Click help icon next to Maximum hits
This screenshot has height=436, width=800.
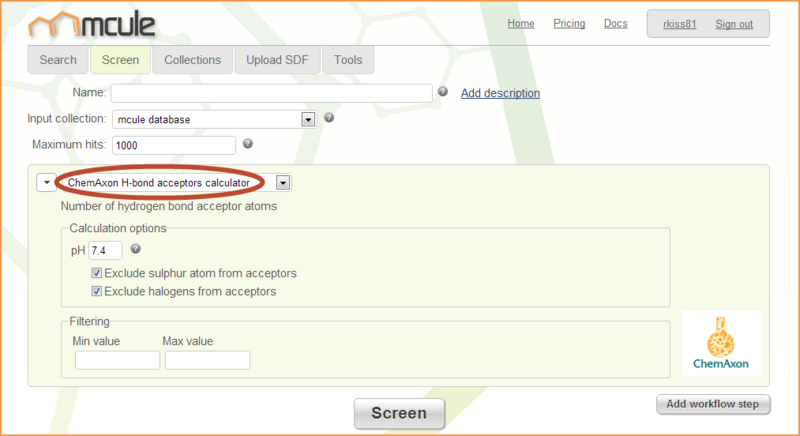pos(248,144)
